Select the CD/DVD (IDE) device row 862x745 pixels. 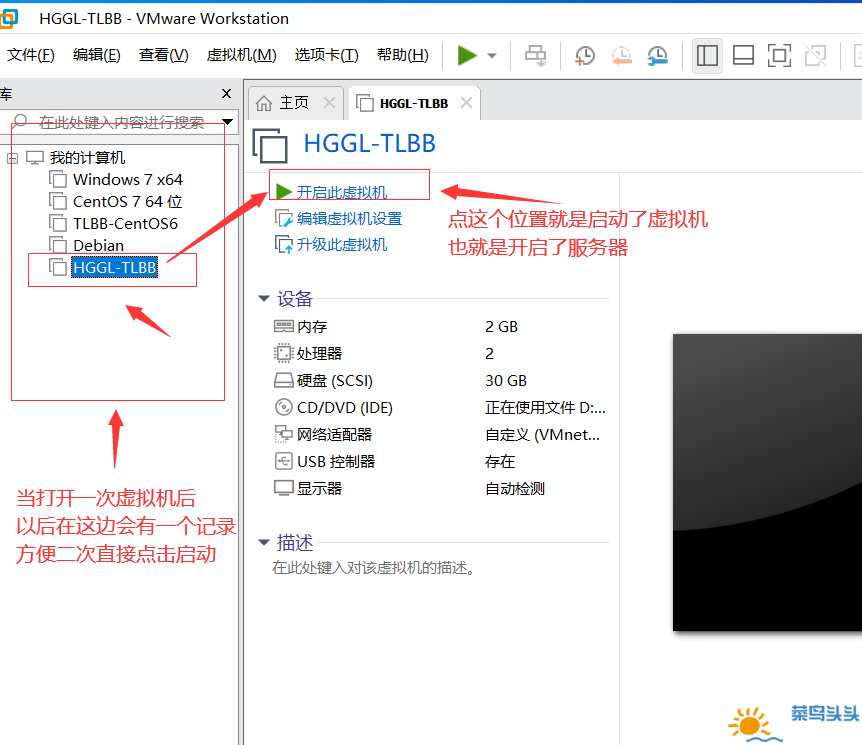coord(440,407)
